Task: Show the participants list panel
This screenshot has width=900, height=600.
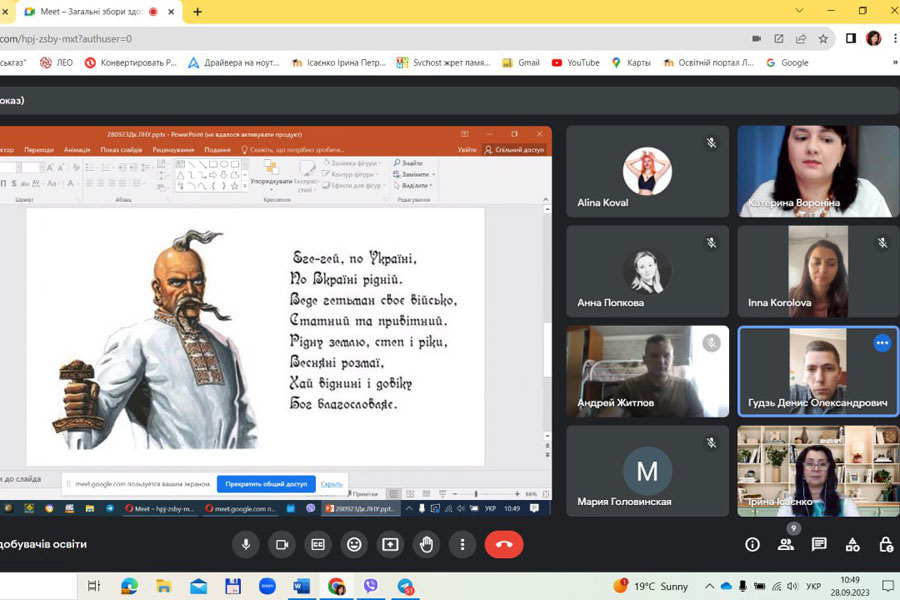Action: click(x=786, y=544)
